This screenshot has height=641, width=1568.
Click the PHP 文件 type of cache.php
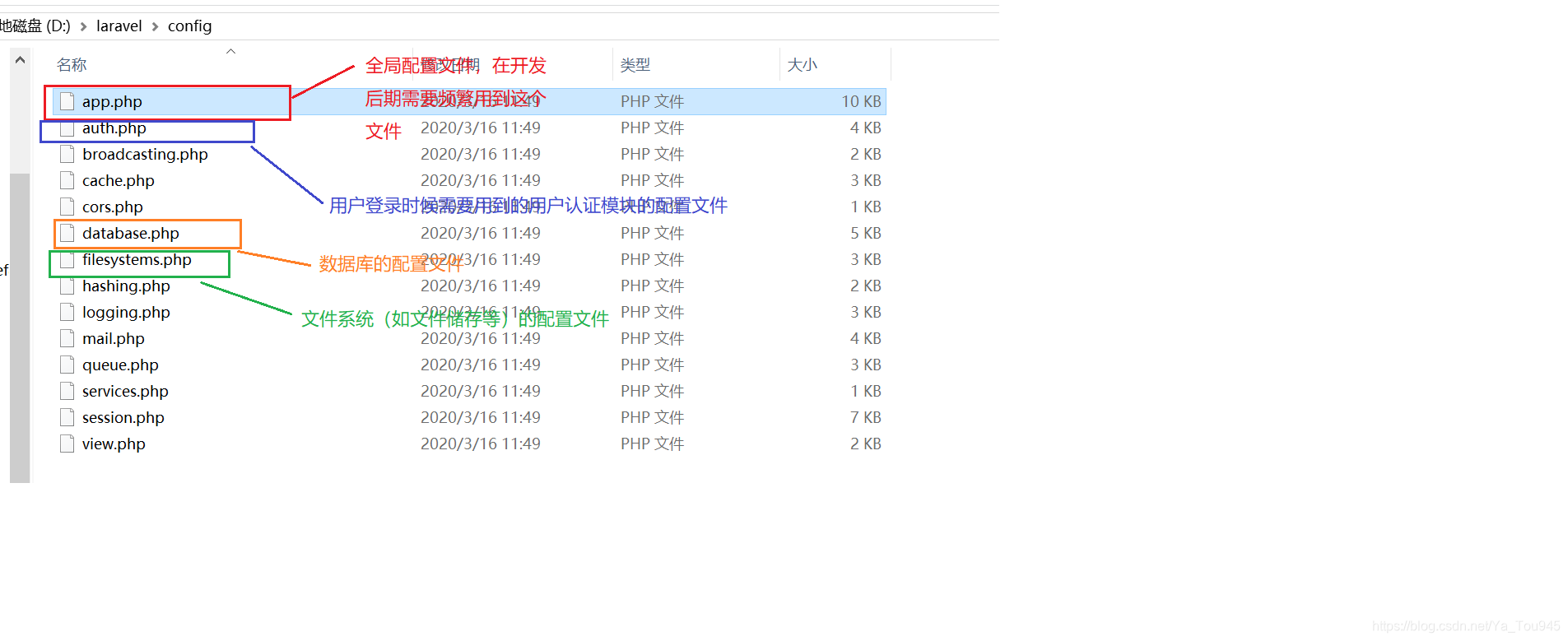(652, 180)
